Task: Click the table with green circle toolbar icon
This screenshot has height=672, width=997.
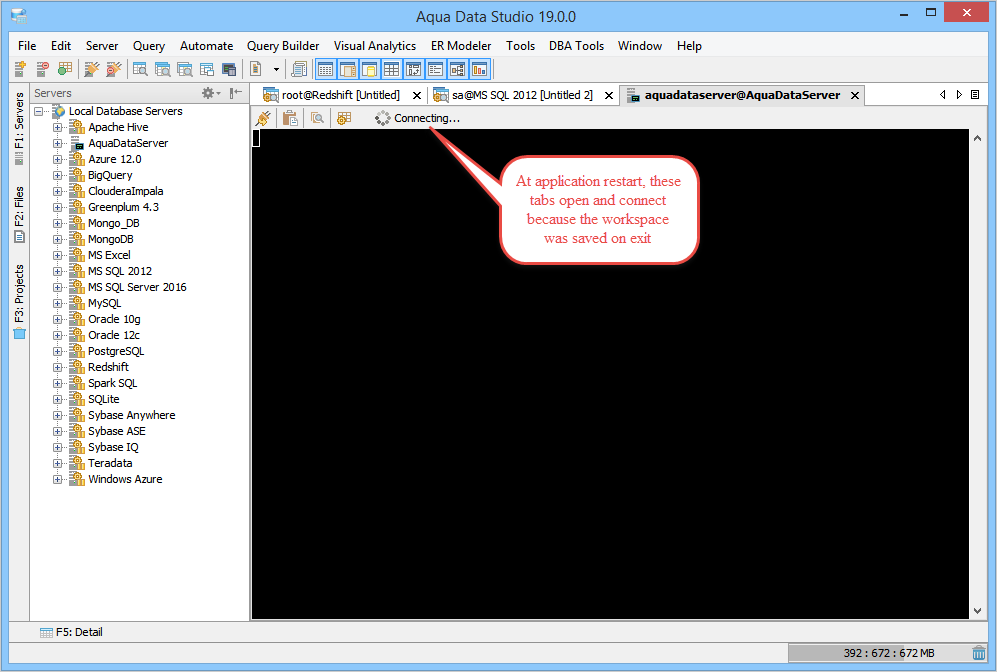Action: 64,69
